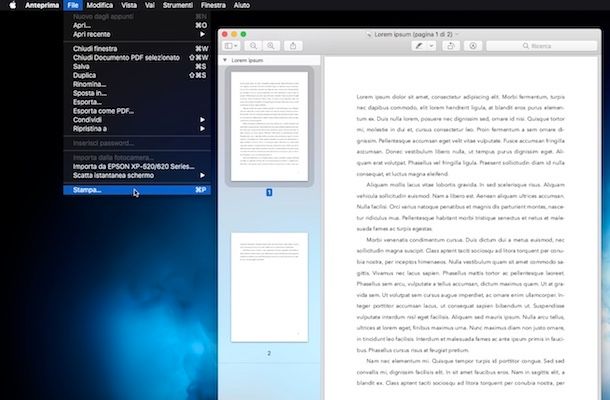Open the Apple menu
Viewport: 610px width, 400px height.
[12, 5]
